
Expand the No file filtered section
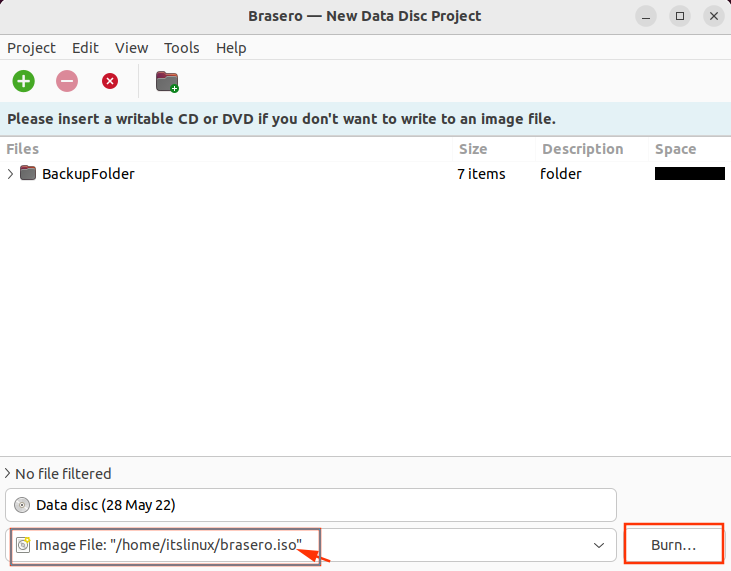click(x=7, y=473)
